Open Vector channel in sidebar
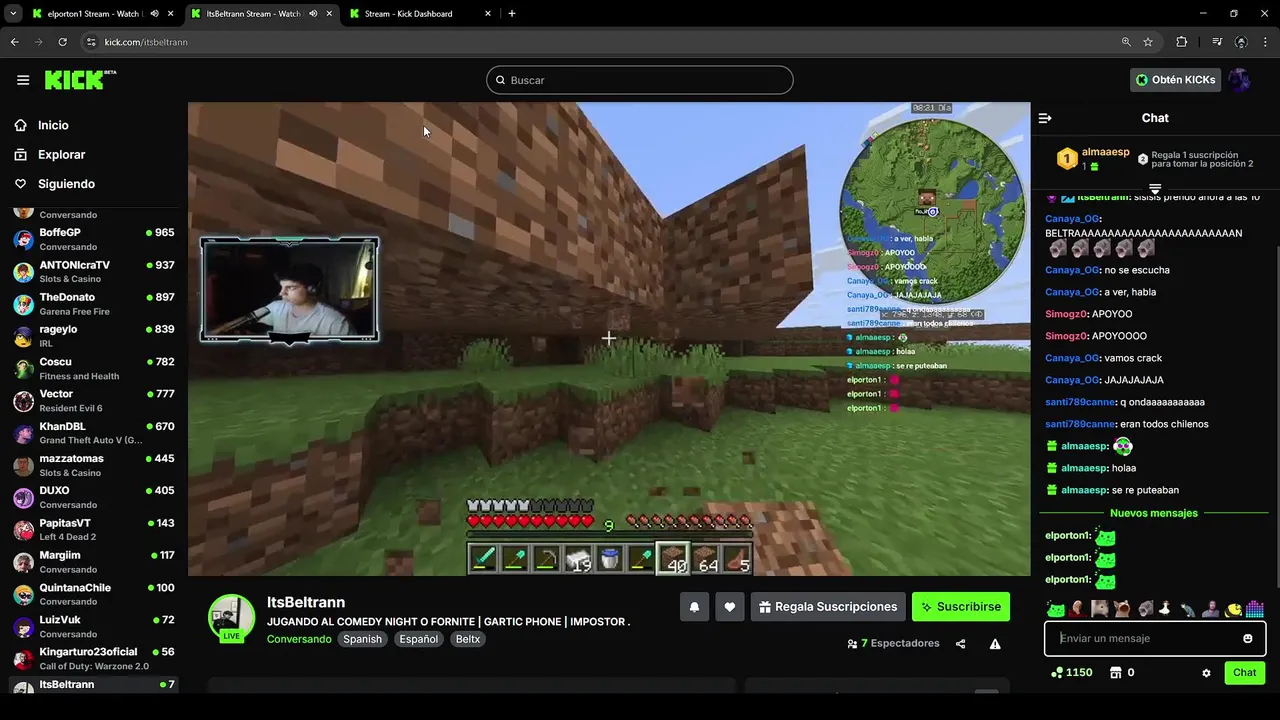1280x720 pixels. tap(94, 401)
